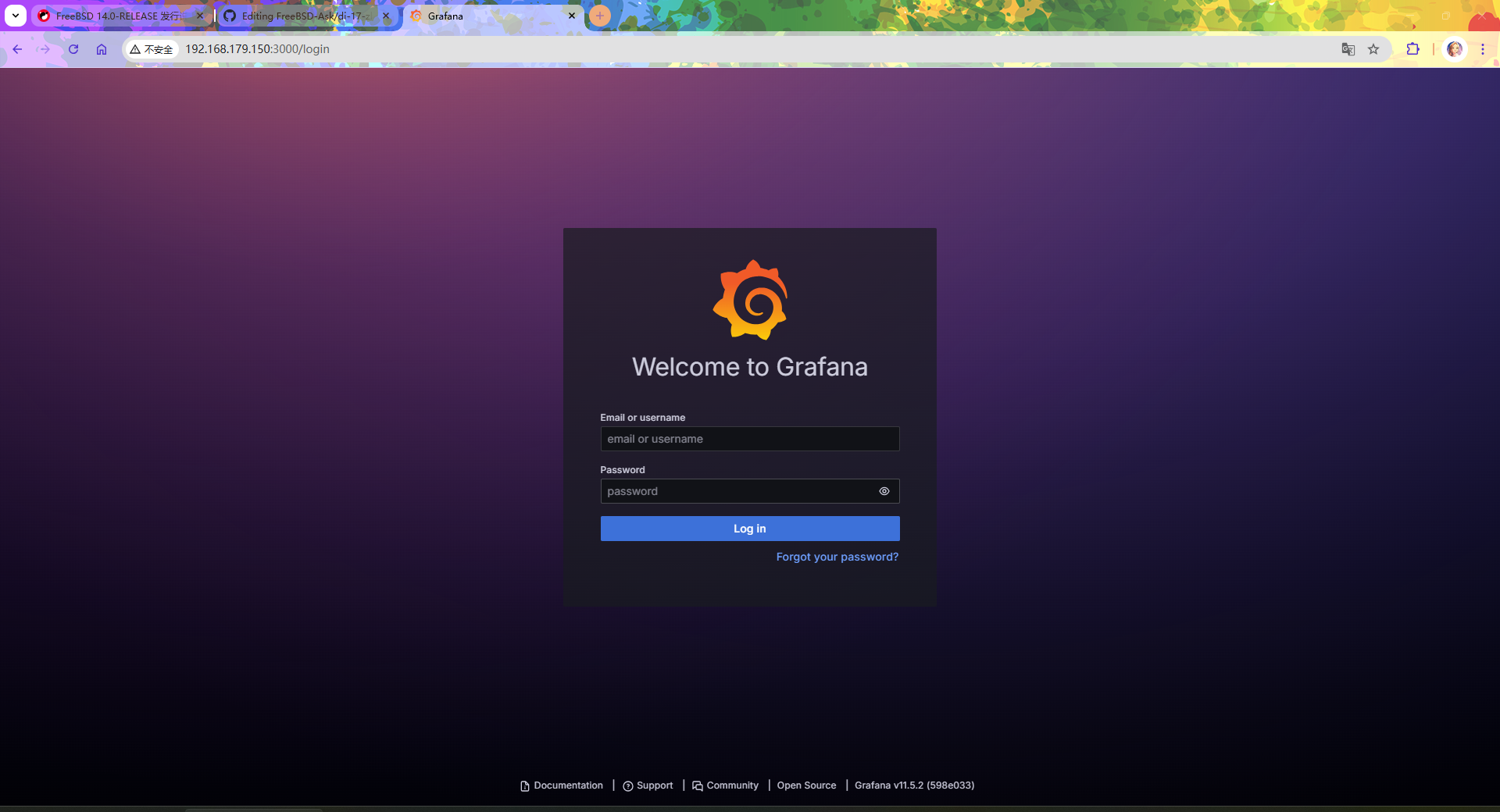Open the Open Source footer link

pos(806,785)
